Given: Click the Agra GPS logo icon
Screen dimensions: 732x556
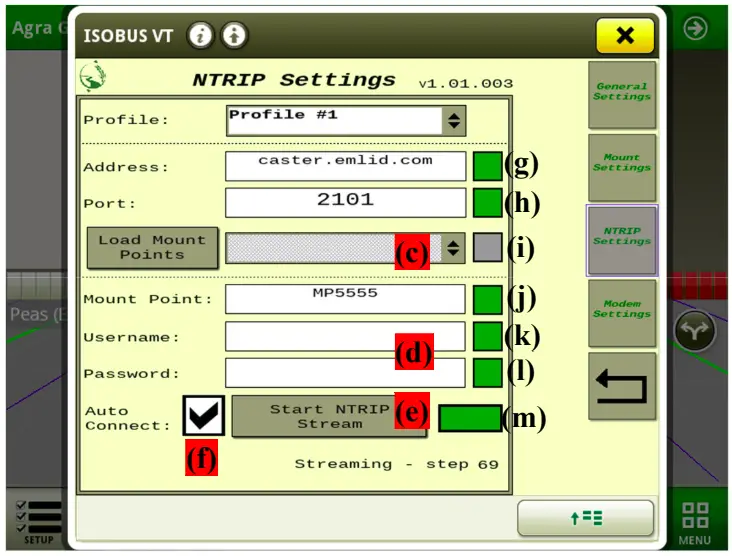Looking at the screenshot, I should click(x=92, y=76).
